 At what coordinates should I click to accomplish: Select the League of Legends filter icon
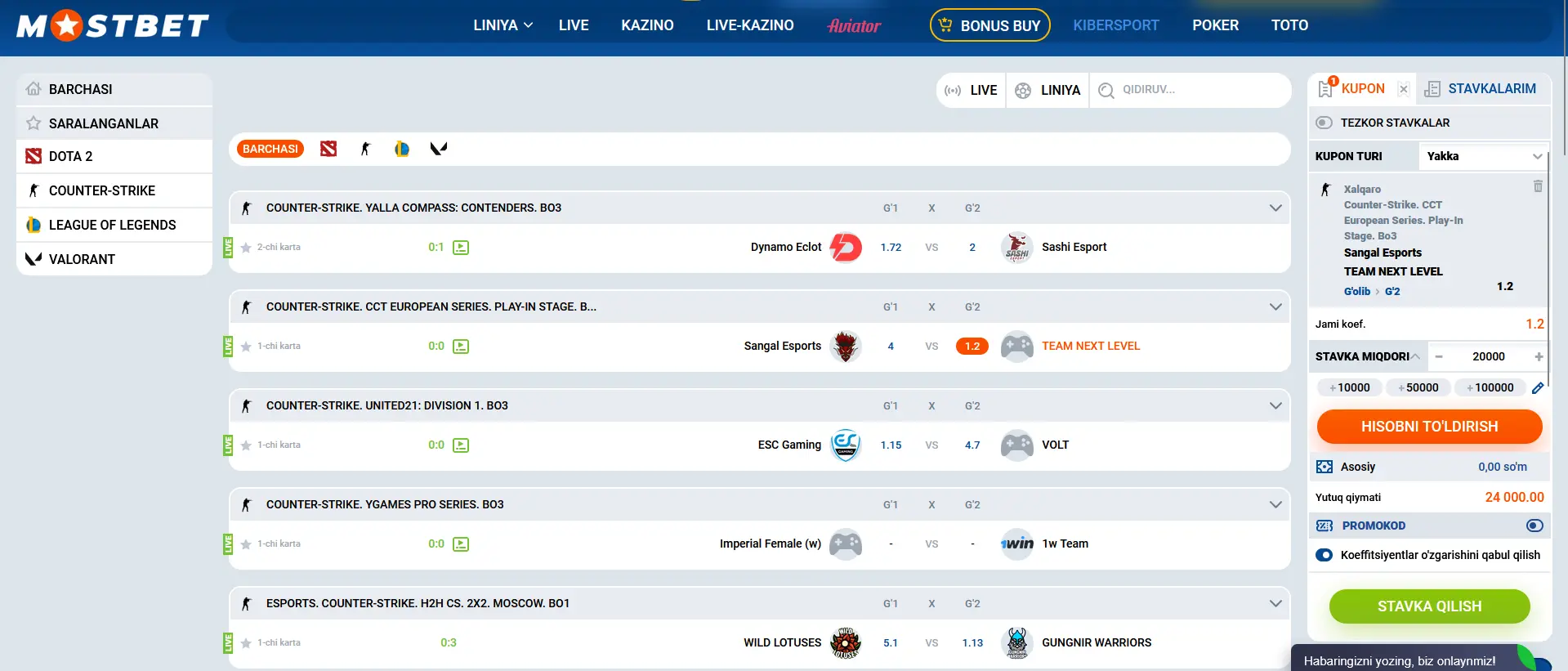[x=402, y=149]
